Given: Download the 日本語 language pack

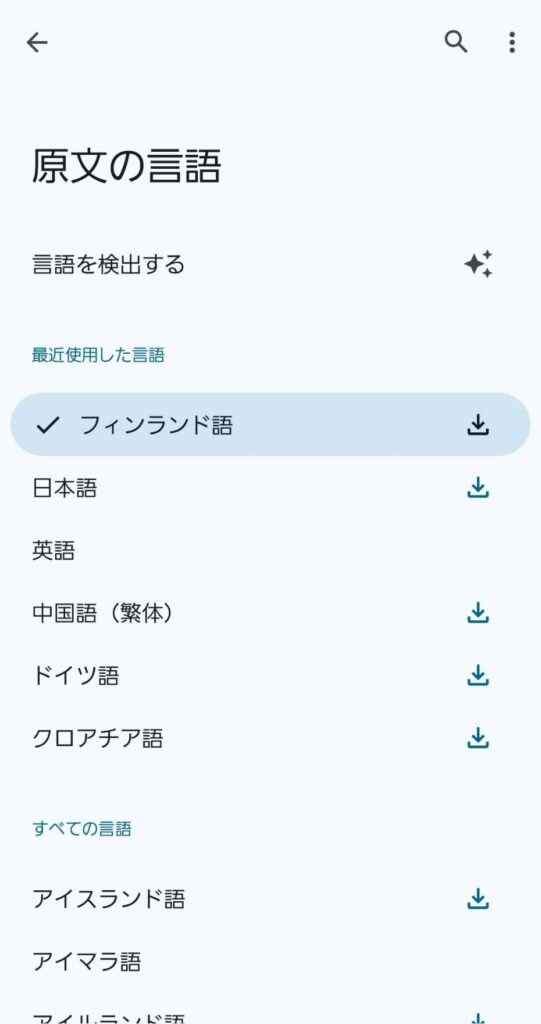Looking at the screenshot, I should point(478,487).
